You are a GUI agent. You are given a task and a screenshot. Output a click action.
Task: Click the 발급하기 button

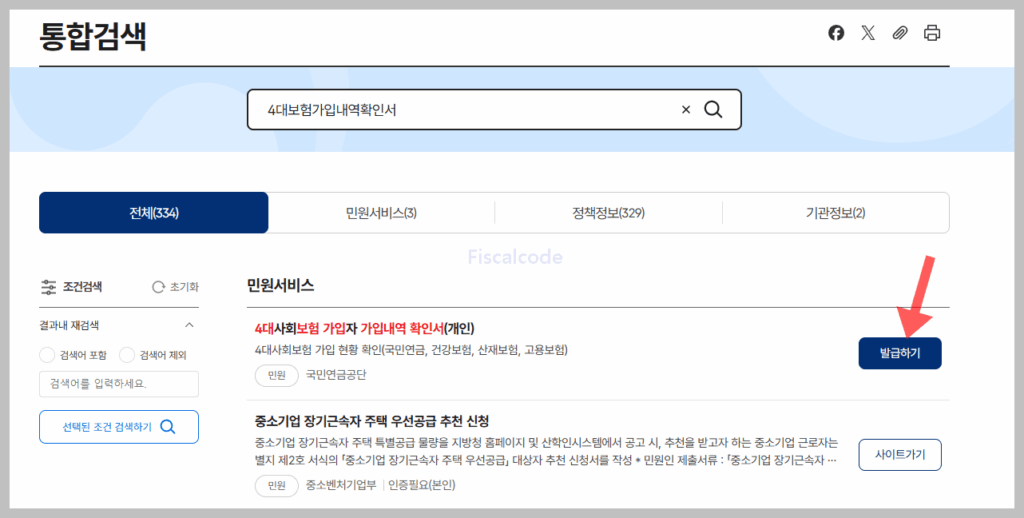pyautogui.click(x=900, y=353)
